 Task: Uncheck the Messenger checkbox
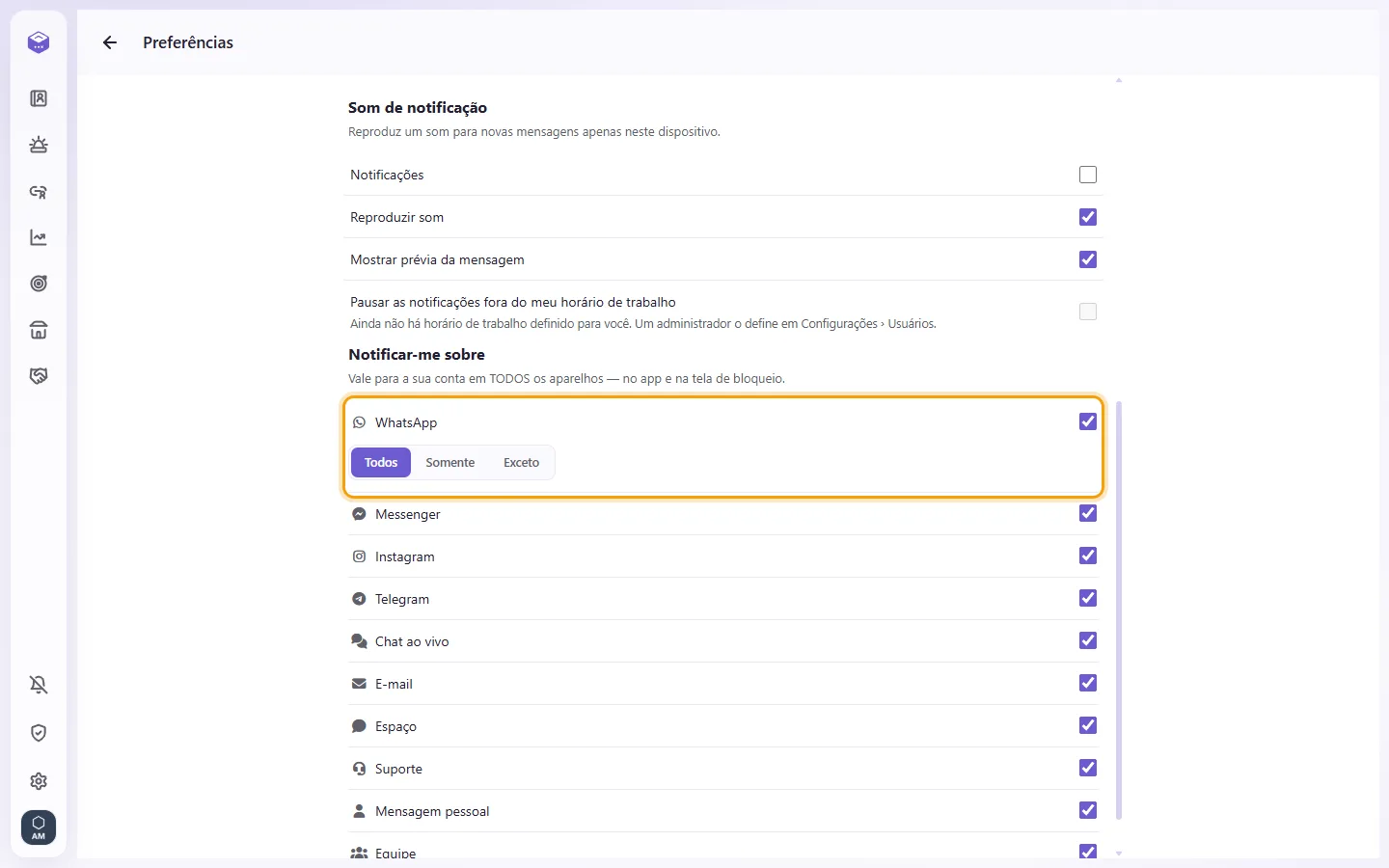pos(1088,513)
